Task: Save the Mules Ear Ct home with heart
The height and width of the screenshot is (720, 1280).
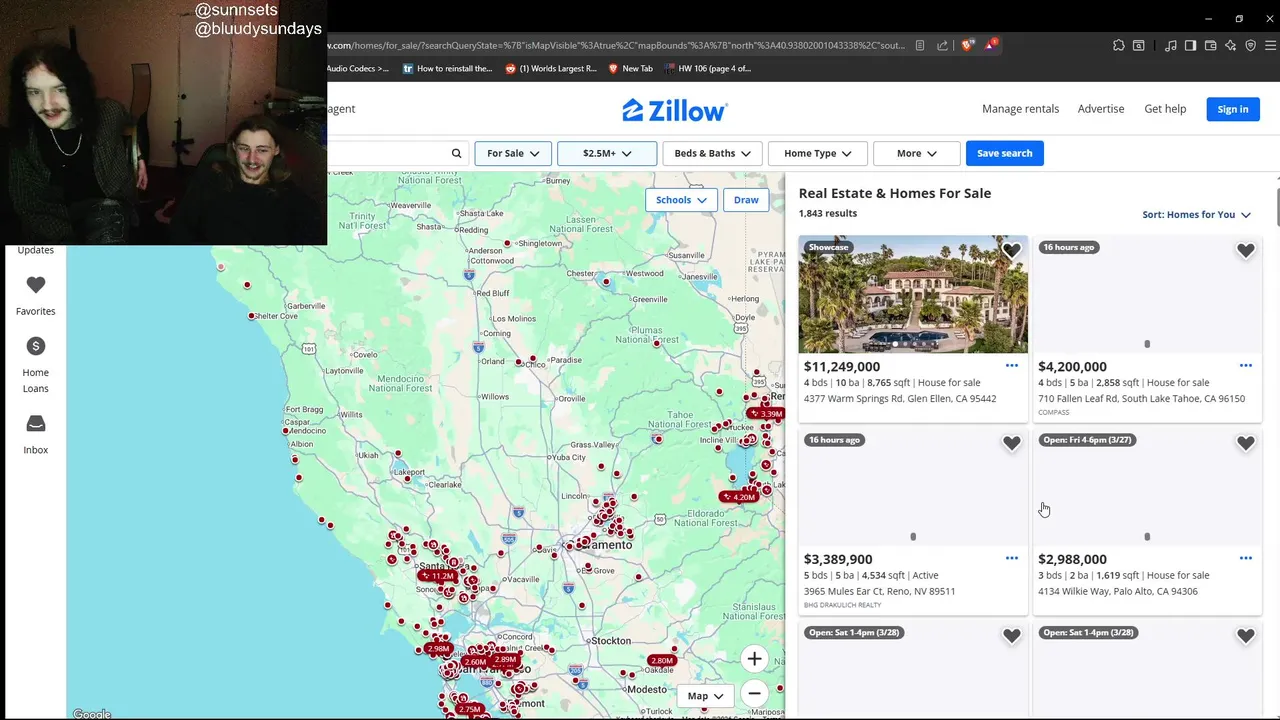Action: point(1011,443)
